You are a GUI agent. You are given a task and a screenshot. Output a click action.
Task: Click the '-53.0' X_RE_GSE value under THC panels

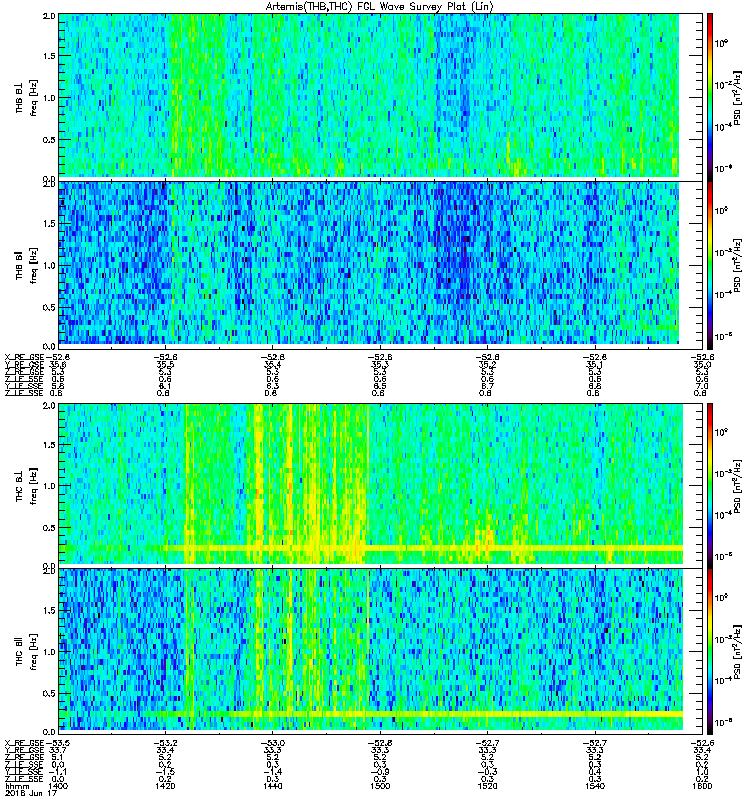click(x=273, y=743)
